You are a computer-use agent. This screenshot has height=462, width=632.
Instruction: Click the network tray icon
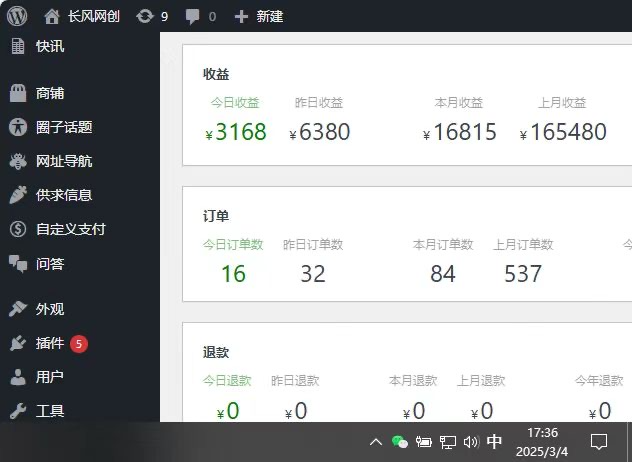447,442
